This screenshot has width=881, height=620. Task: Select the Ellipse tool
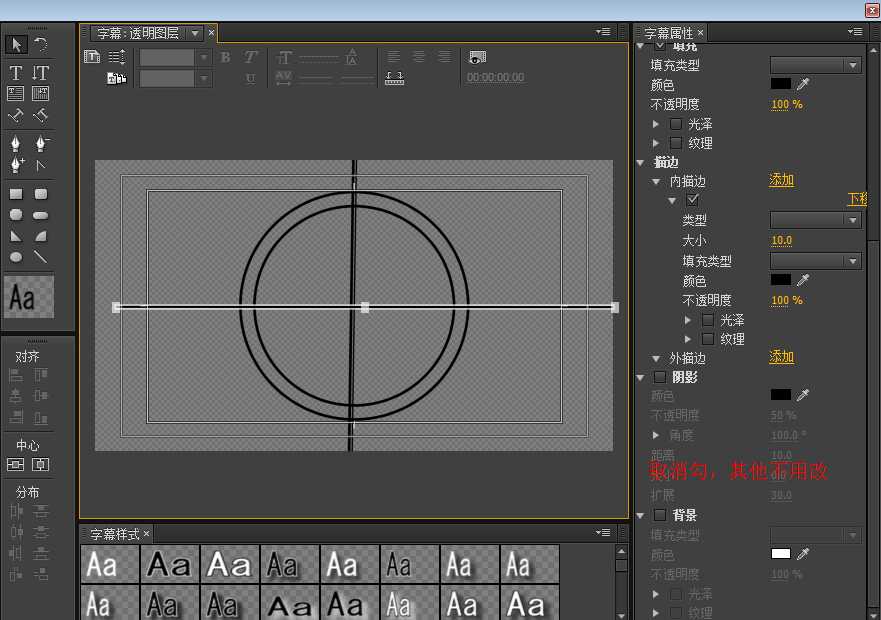tap(16, 257)
